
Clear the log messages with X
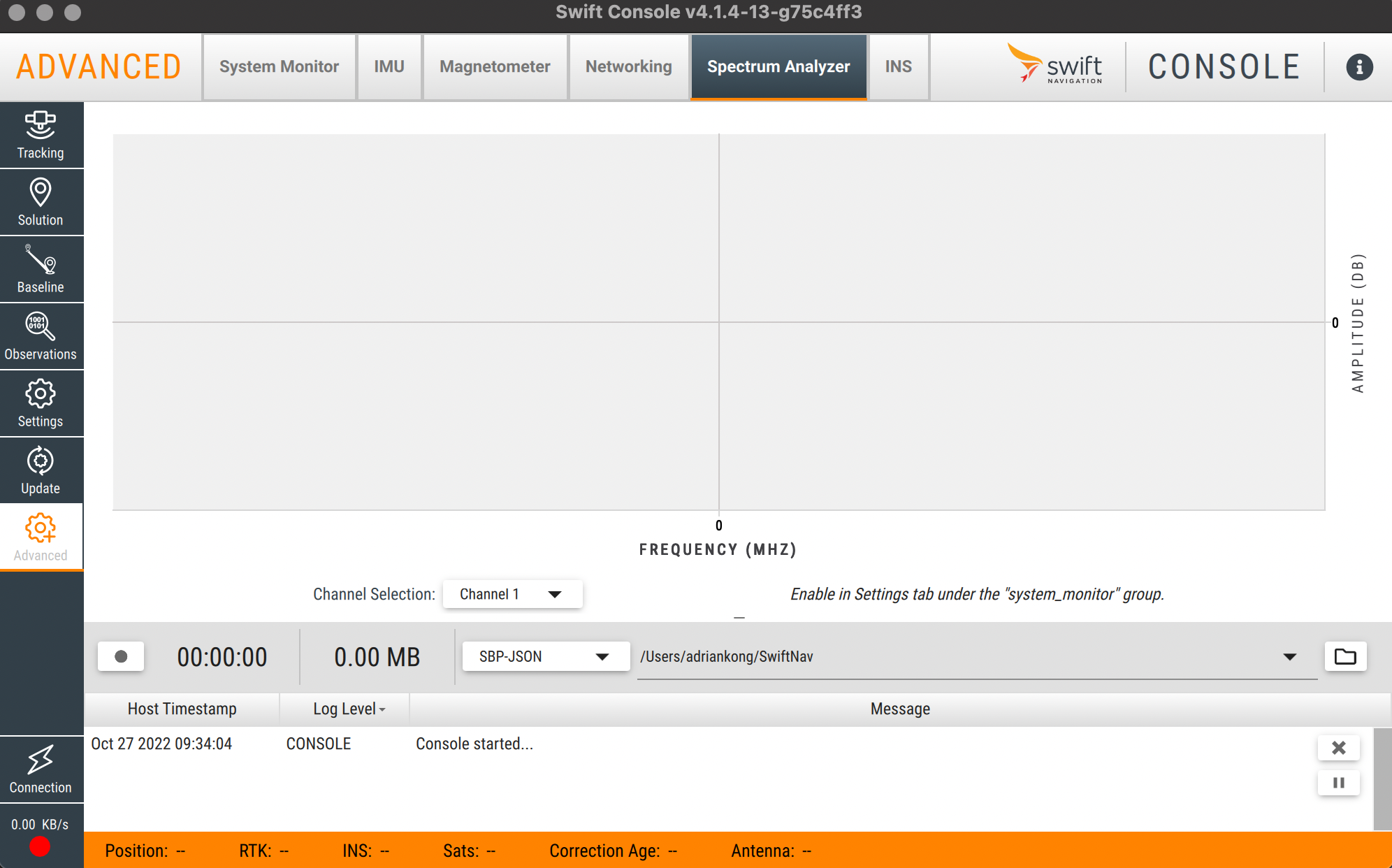[x=1338, y=748]
